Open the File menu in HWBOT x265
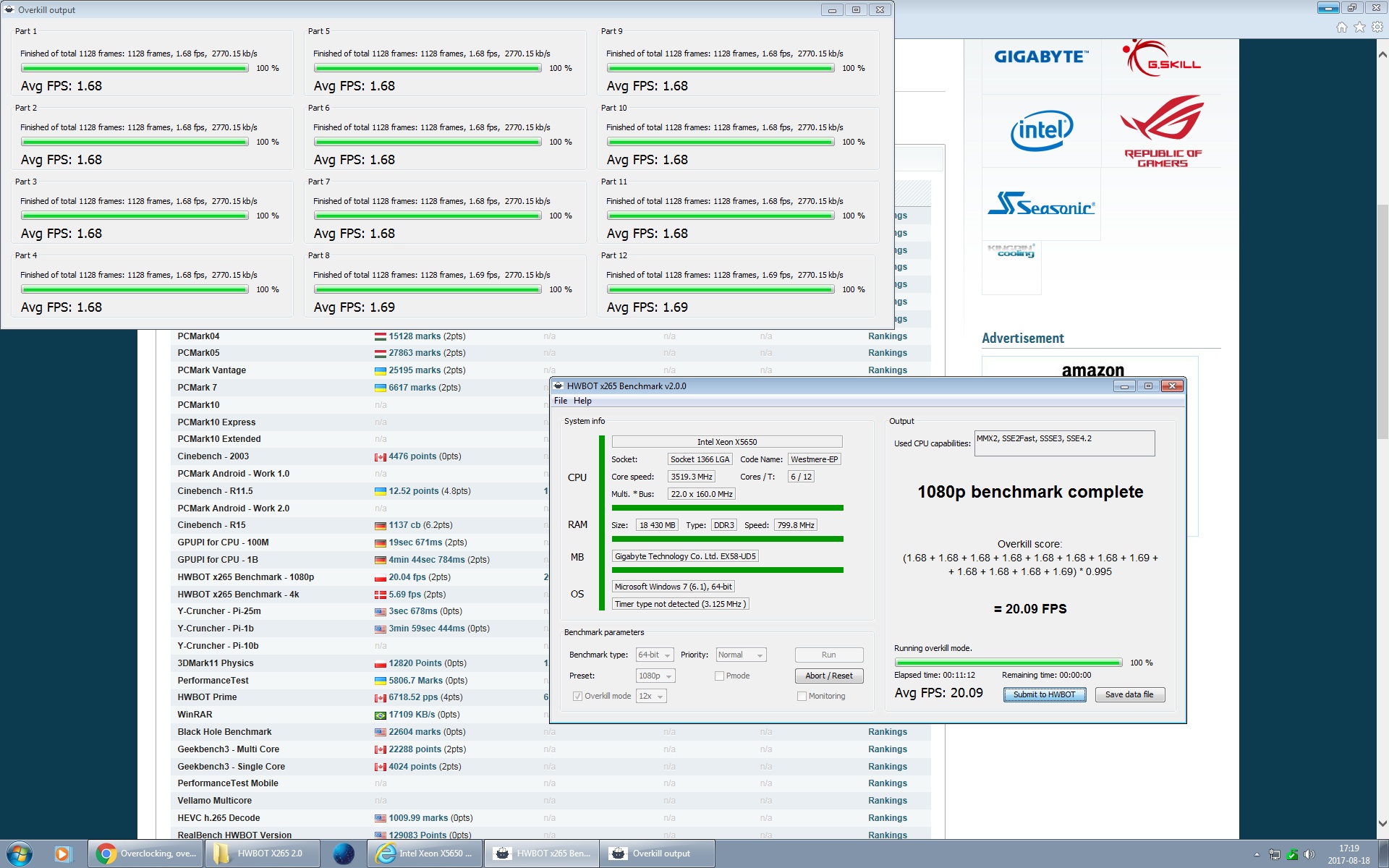Screen dimensions: 1389x868 tap(561, 401)
